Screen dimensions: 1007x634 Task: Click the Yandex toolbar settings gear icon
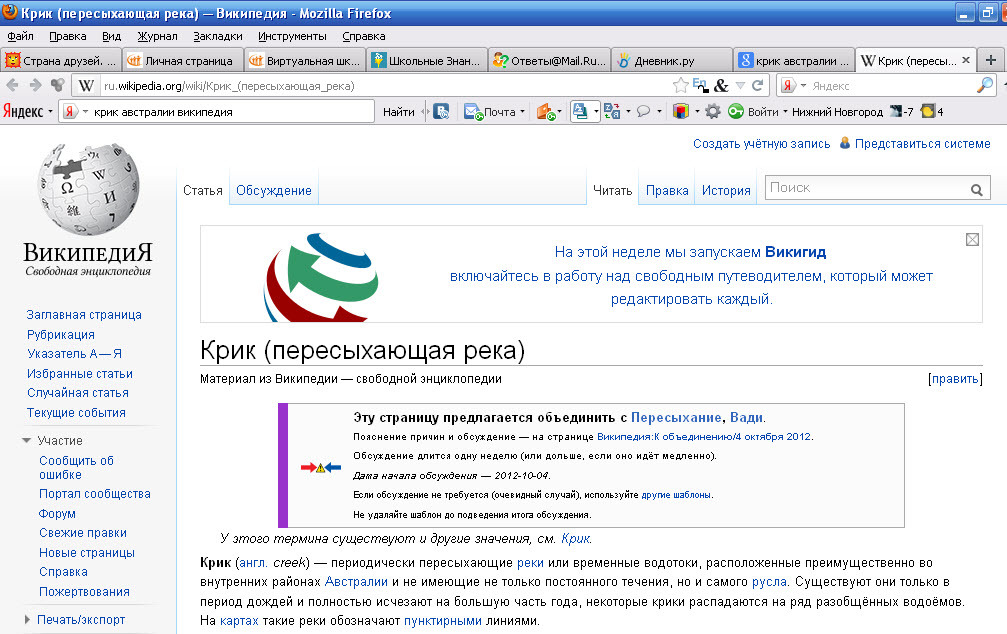(713, 112)
